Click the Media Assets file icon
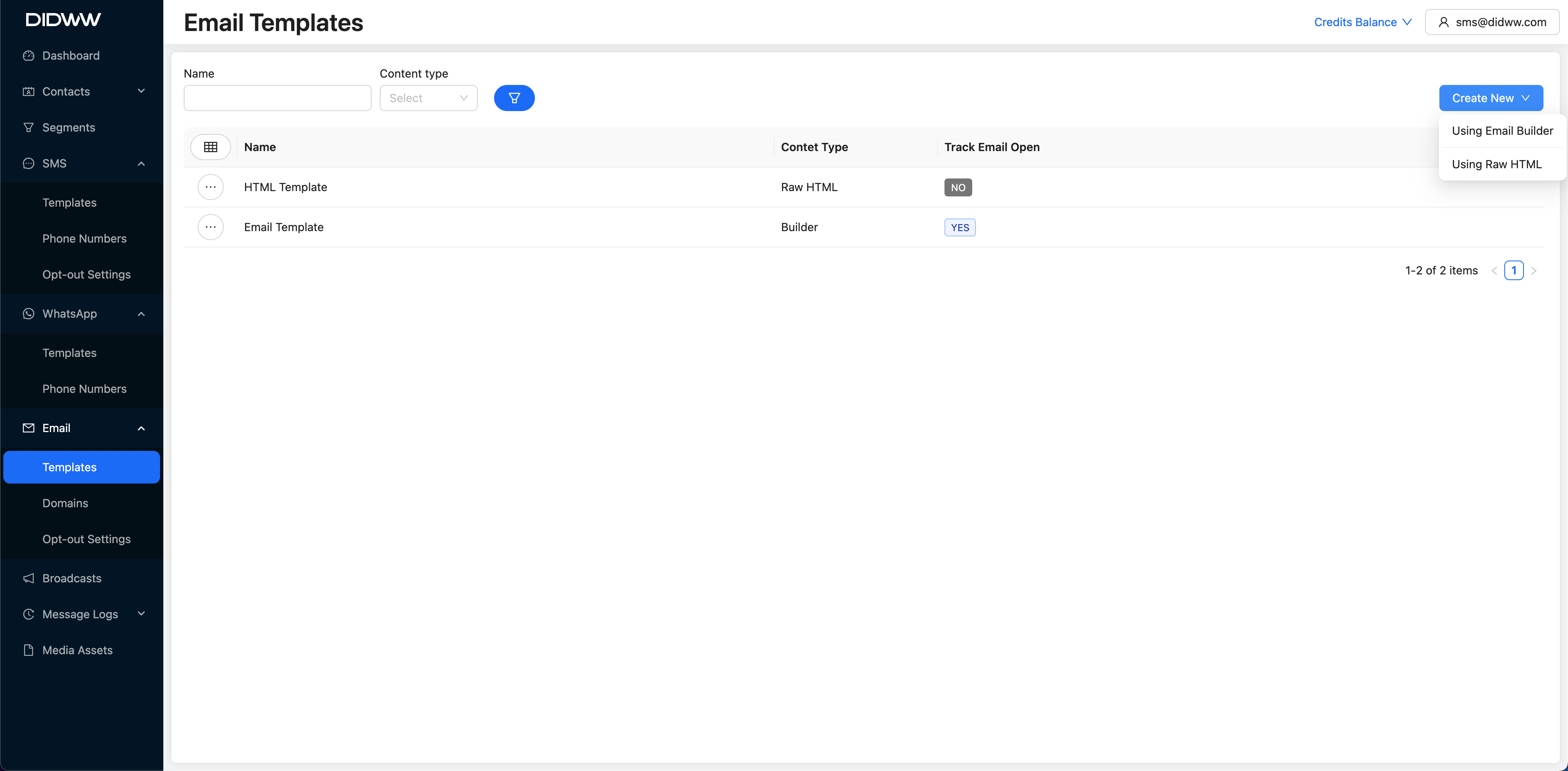 tap(29, 650)
